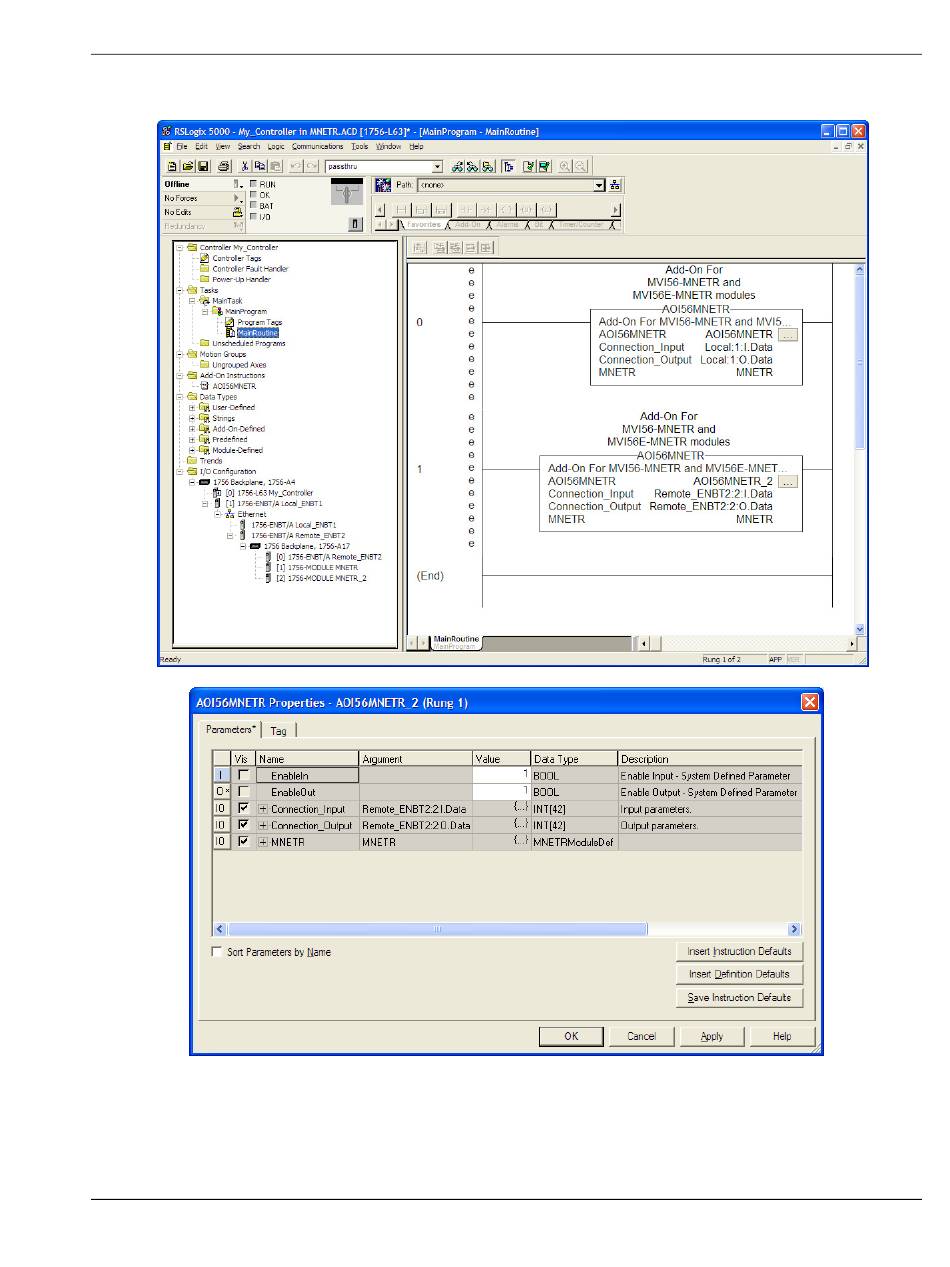950x1267 pixels.
Task: Expand the Predefined data types node
Action: (x=192, y=439)
